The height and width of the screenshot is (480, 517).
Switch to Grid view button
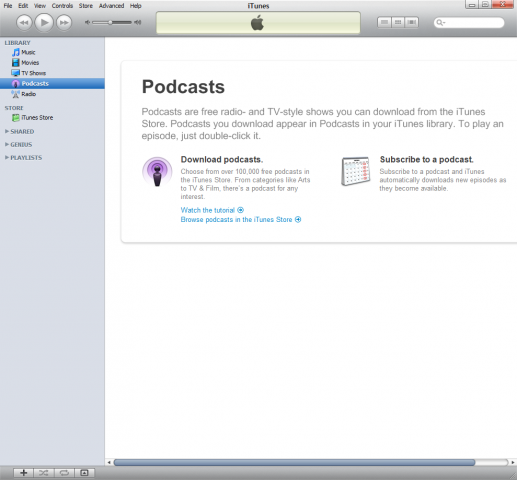398,22
